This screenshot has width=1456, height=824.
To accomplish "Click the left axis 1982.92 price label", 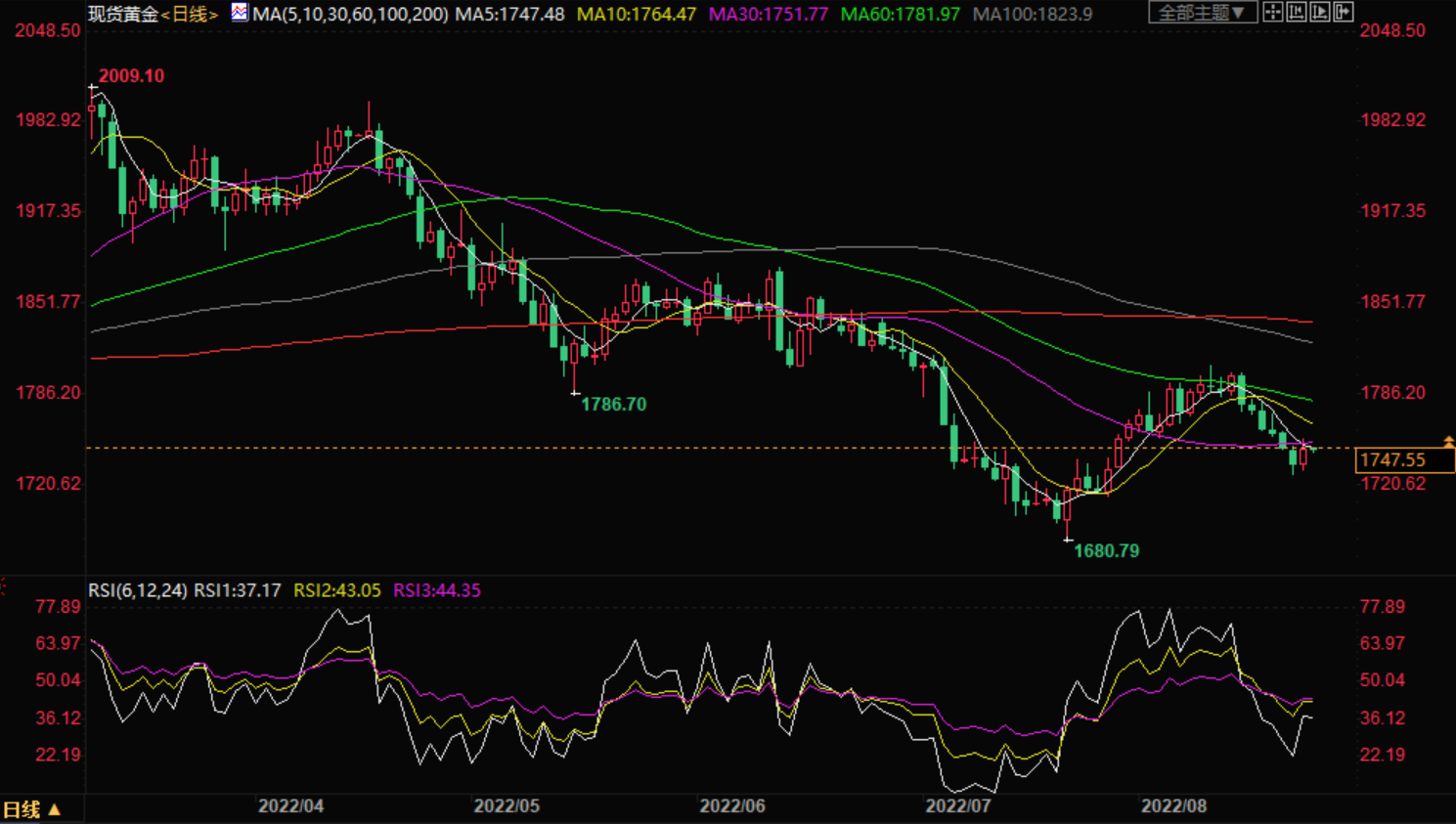I will [x=48, y=120].
